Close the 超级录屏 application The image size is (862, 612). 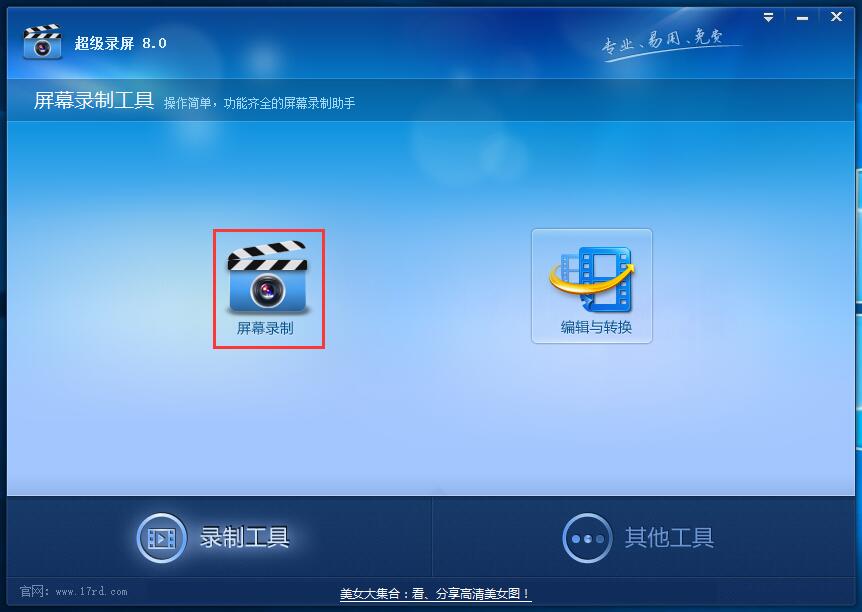[x=835, y=16]
